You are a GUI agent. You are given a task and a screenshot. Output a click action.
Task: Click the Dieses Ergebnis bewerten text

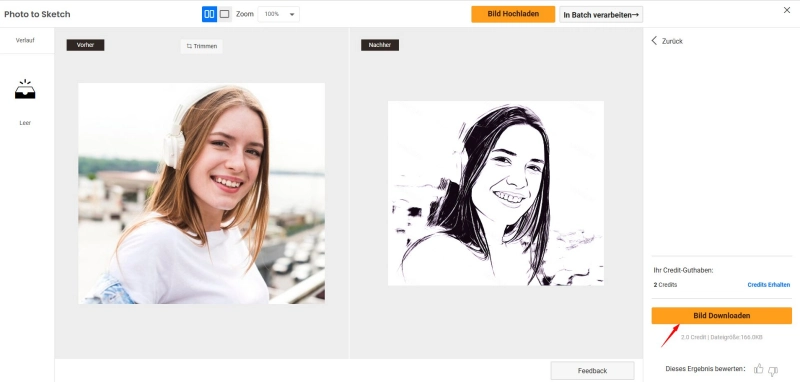coord(706,369)
